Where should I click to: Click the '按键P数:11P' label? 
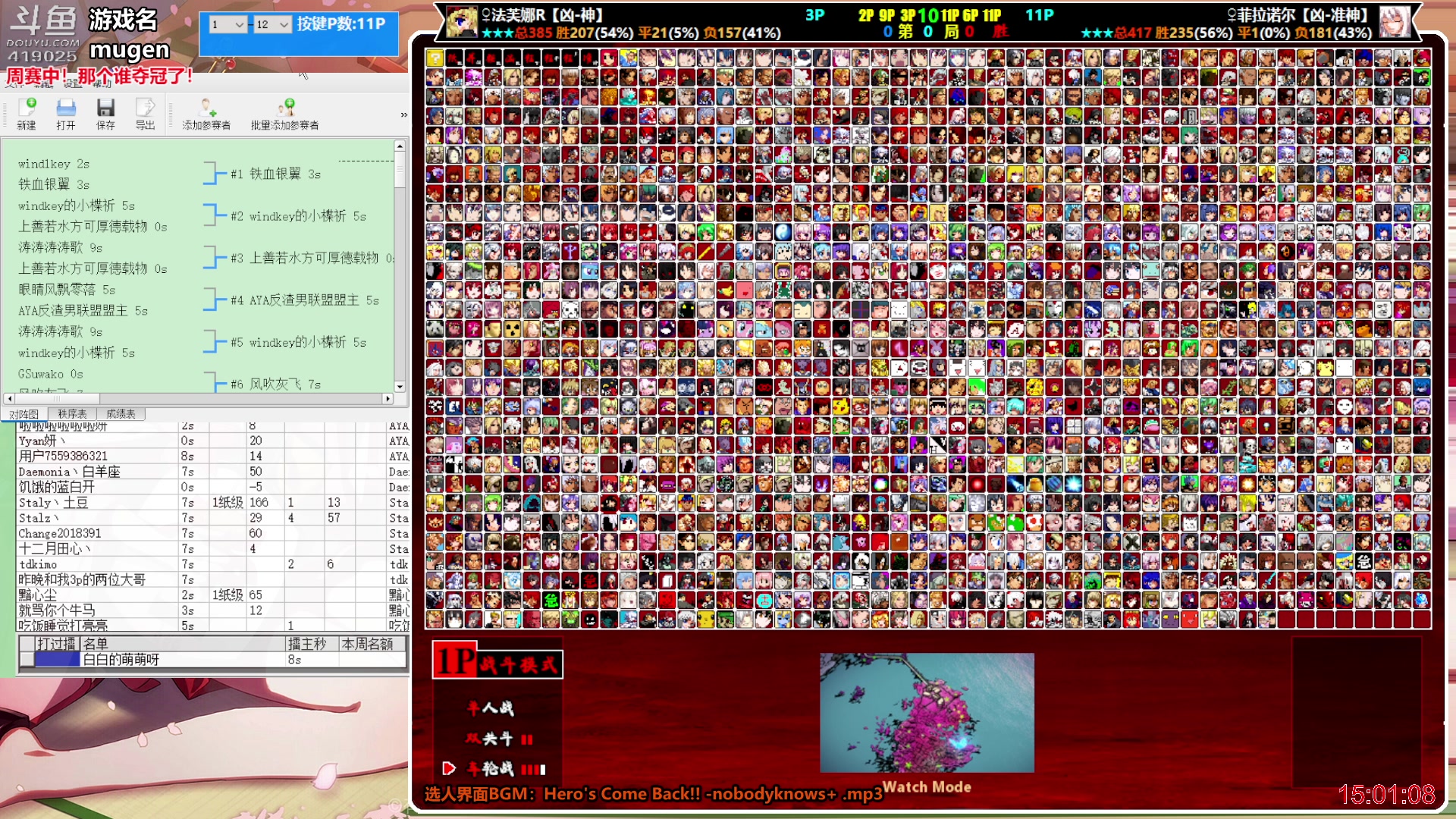click(x=341, y=24)
